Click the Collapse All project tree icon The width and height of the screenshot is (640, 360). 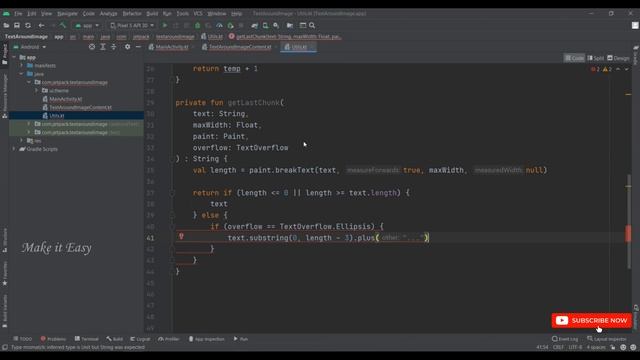(113, 47)
